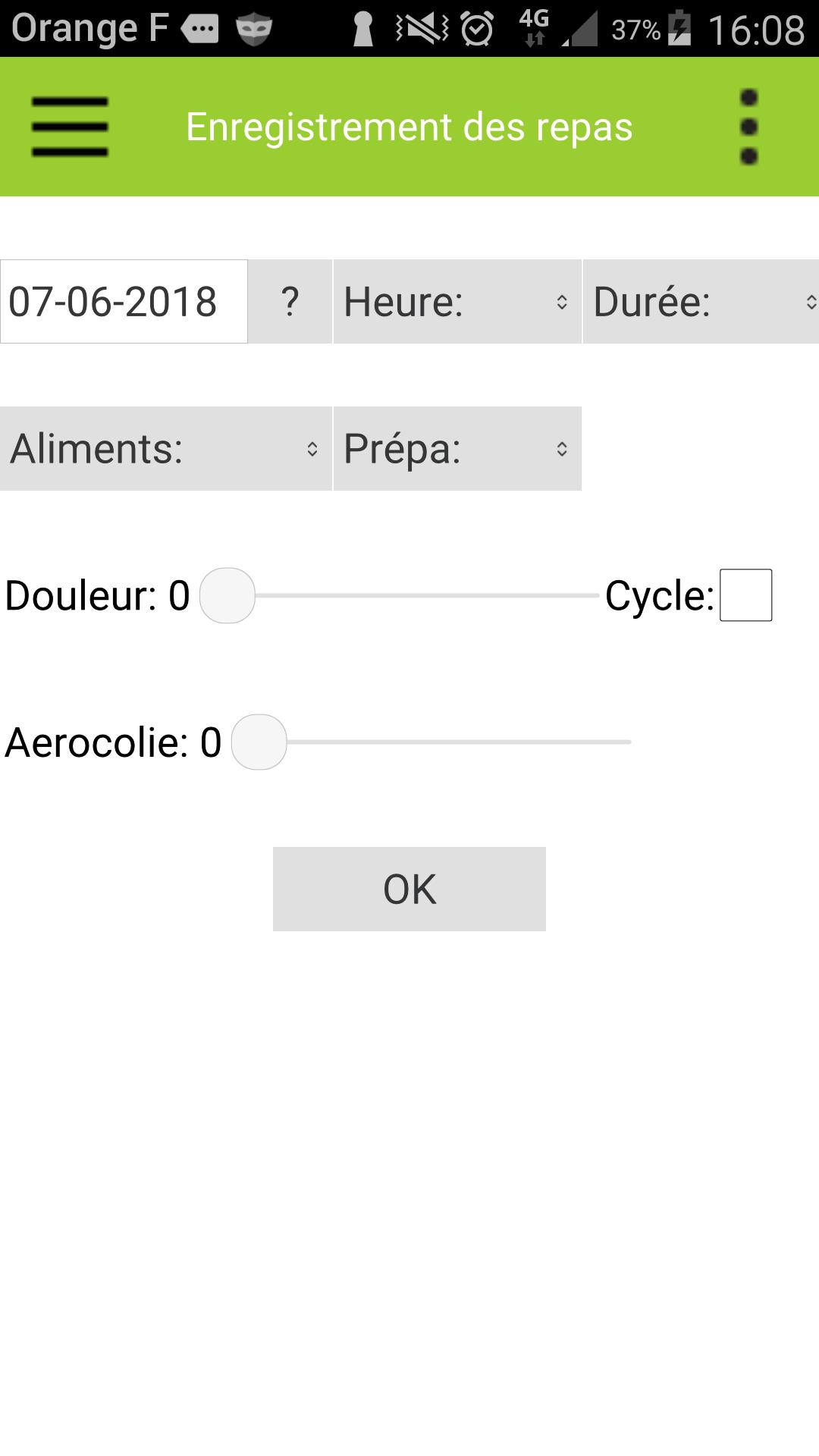This screenshot has width=819, height=1456.
Task: Click the question mark date help button
Action: [x=290, y=302]
